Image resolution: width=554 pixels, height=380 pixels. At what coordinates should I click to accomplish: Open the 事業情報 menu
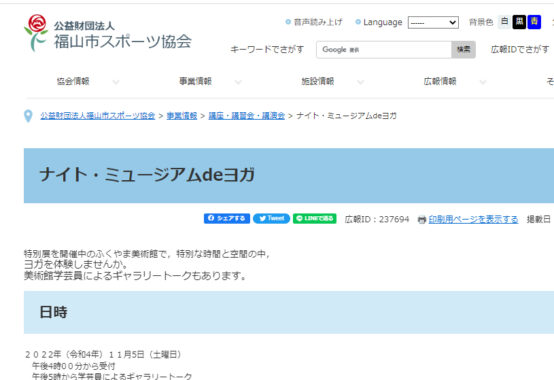pos(195,81)
